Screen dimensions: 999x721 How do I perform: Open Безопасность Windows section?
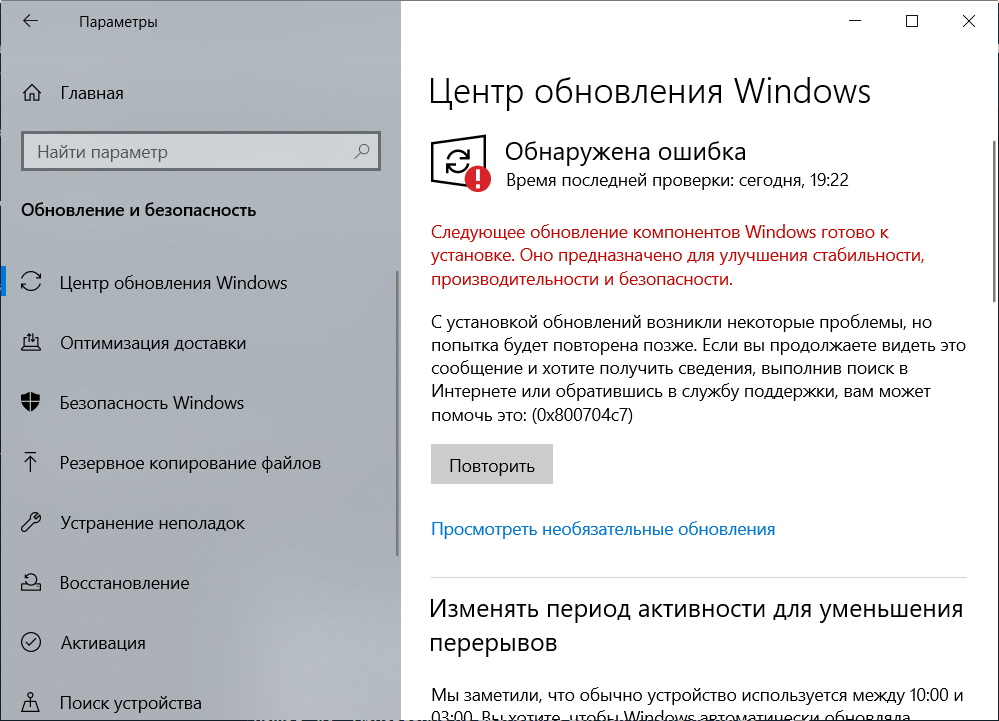[x=152, y=403]
